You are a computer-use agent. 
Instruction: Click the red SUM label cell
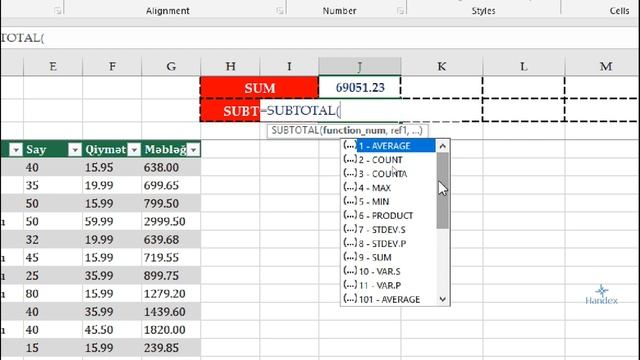click(260, 88)
